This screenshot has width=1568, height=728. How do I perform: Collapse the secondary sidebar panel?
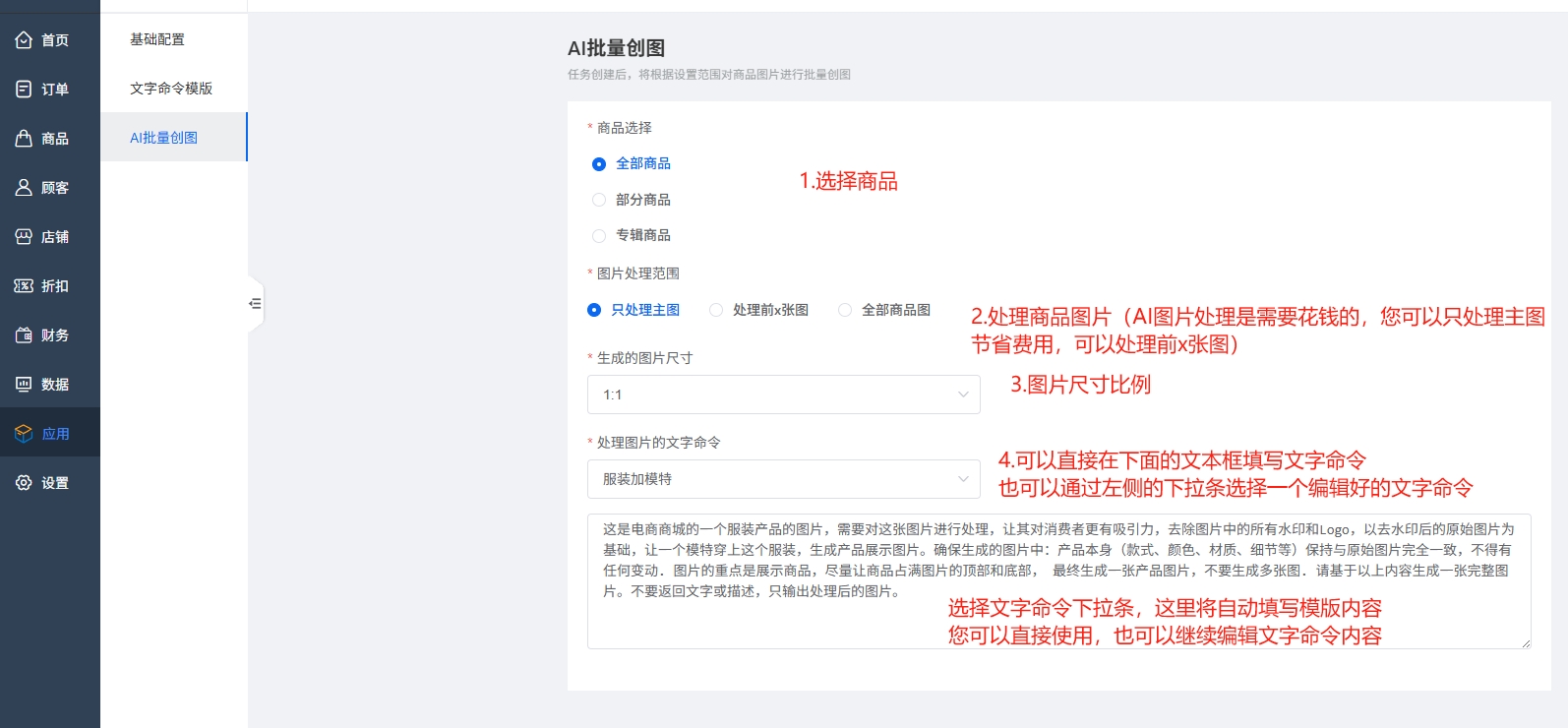pos(255,304)
